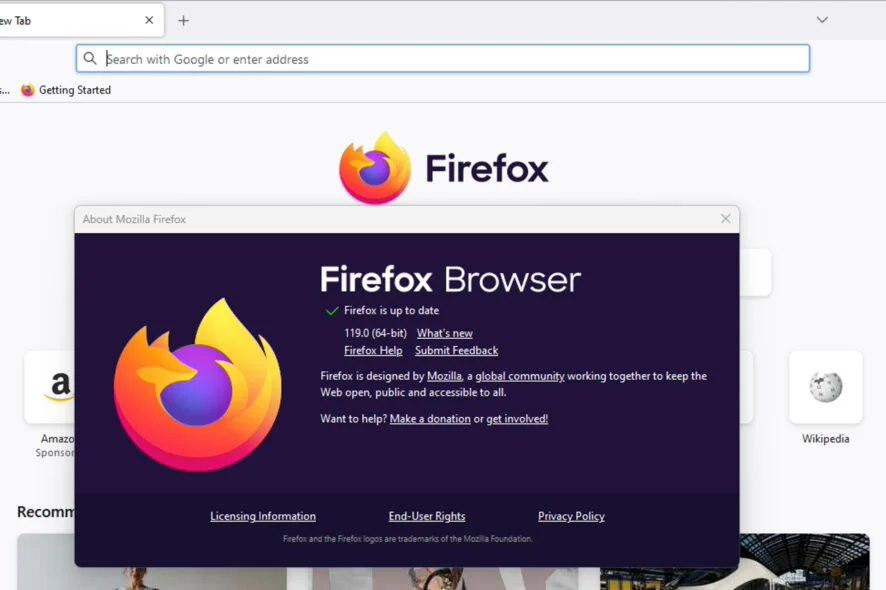Open the Firefox Help link
The height and width of the screenshot is (590, 886).
pyautogui.click(x=373, y=350)
